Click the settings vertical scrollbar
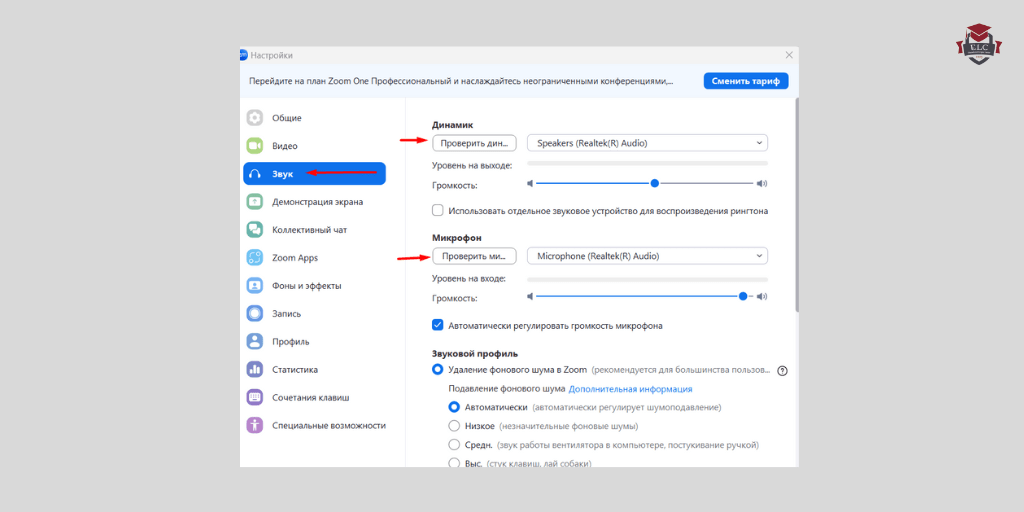Viewport: 1024px width, 512px height. coord(796,204)
